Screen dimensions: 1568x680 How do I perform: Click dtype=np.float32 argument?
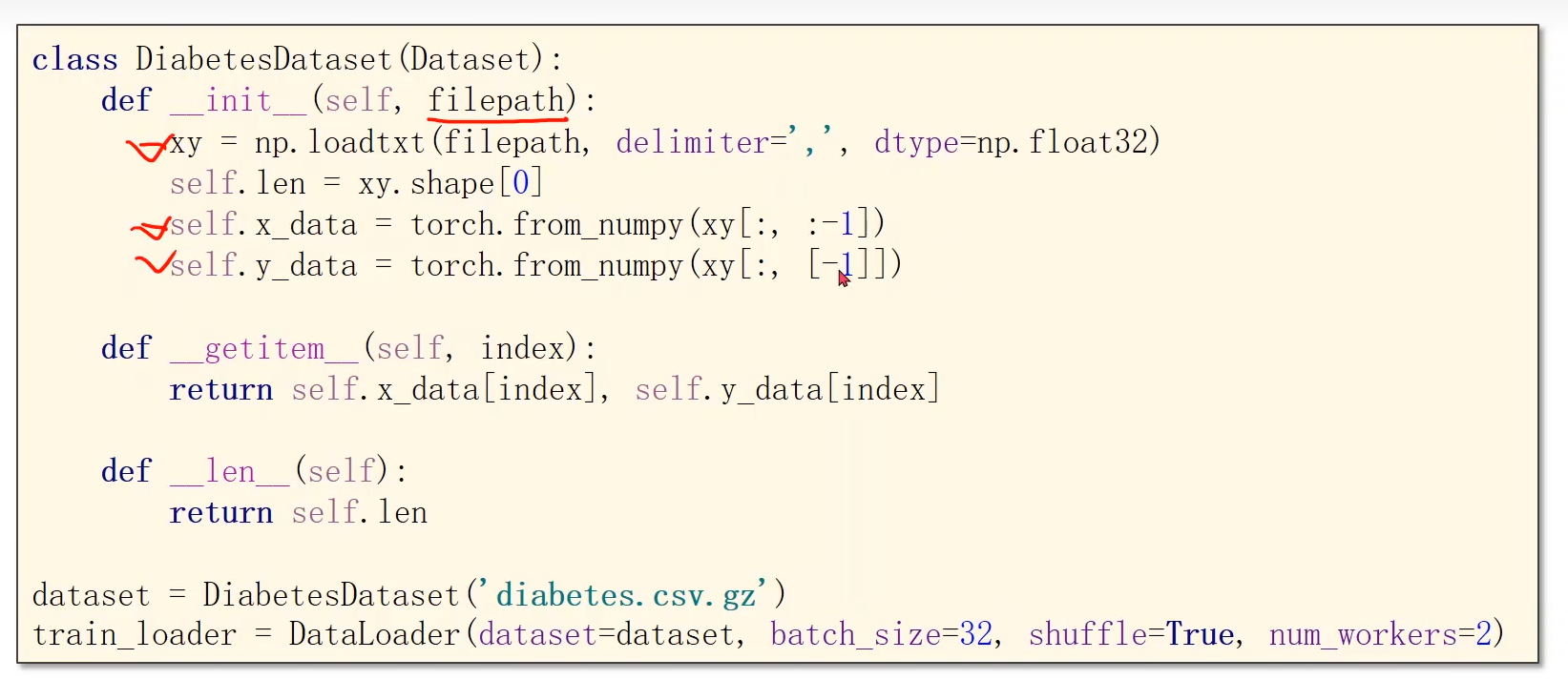[x=1012, y=143]
